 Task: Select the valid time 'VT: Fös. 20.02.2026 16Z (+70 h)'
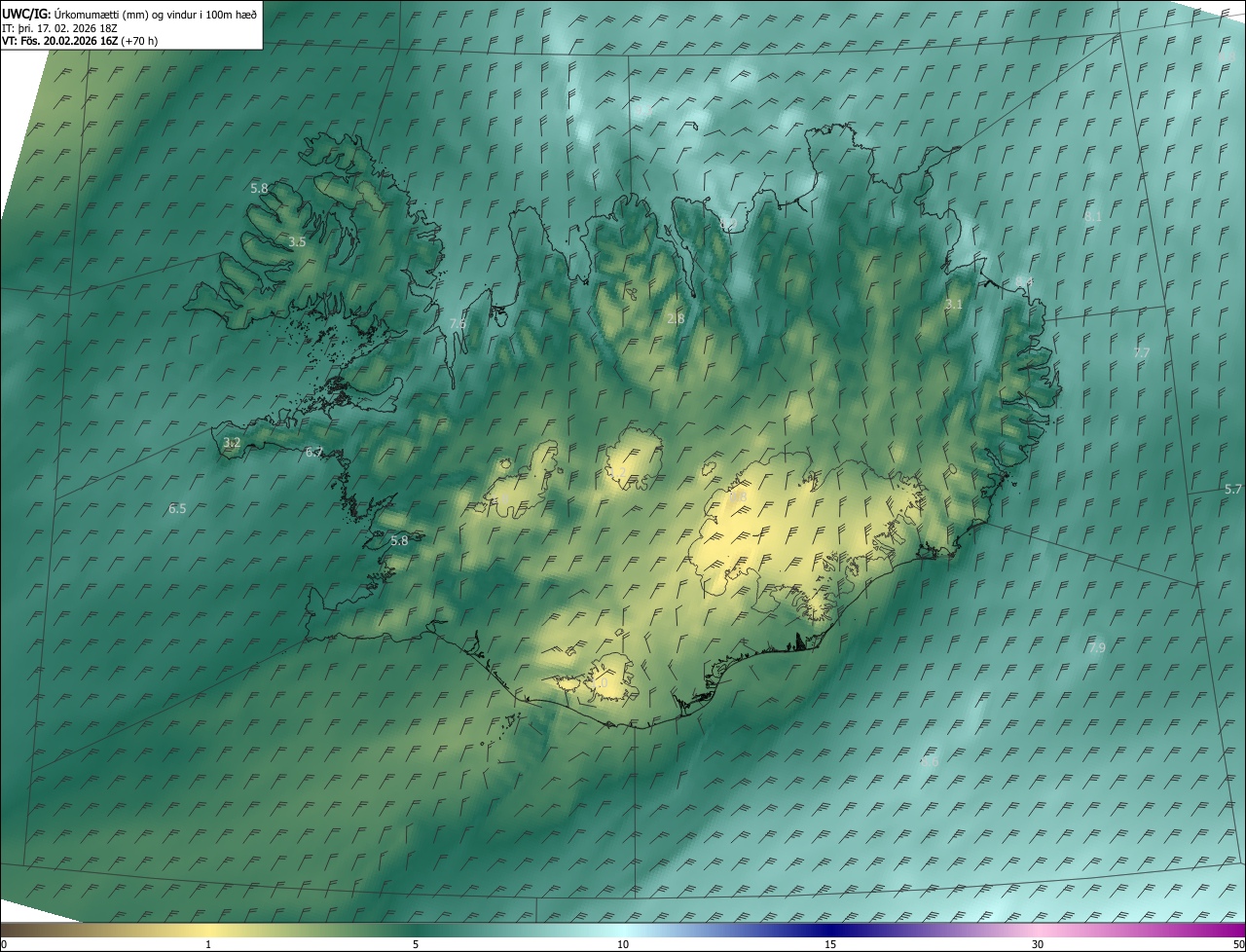tap(80, 41)
